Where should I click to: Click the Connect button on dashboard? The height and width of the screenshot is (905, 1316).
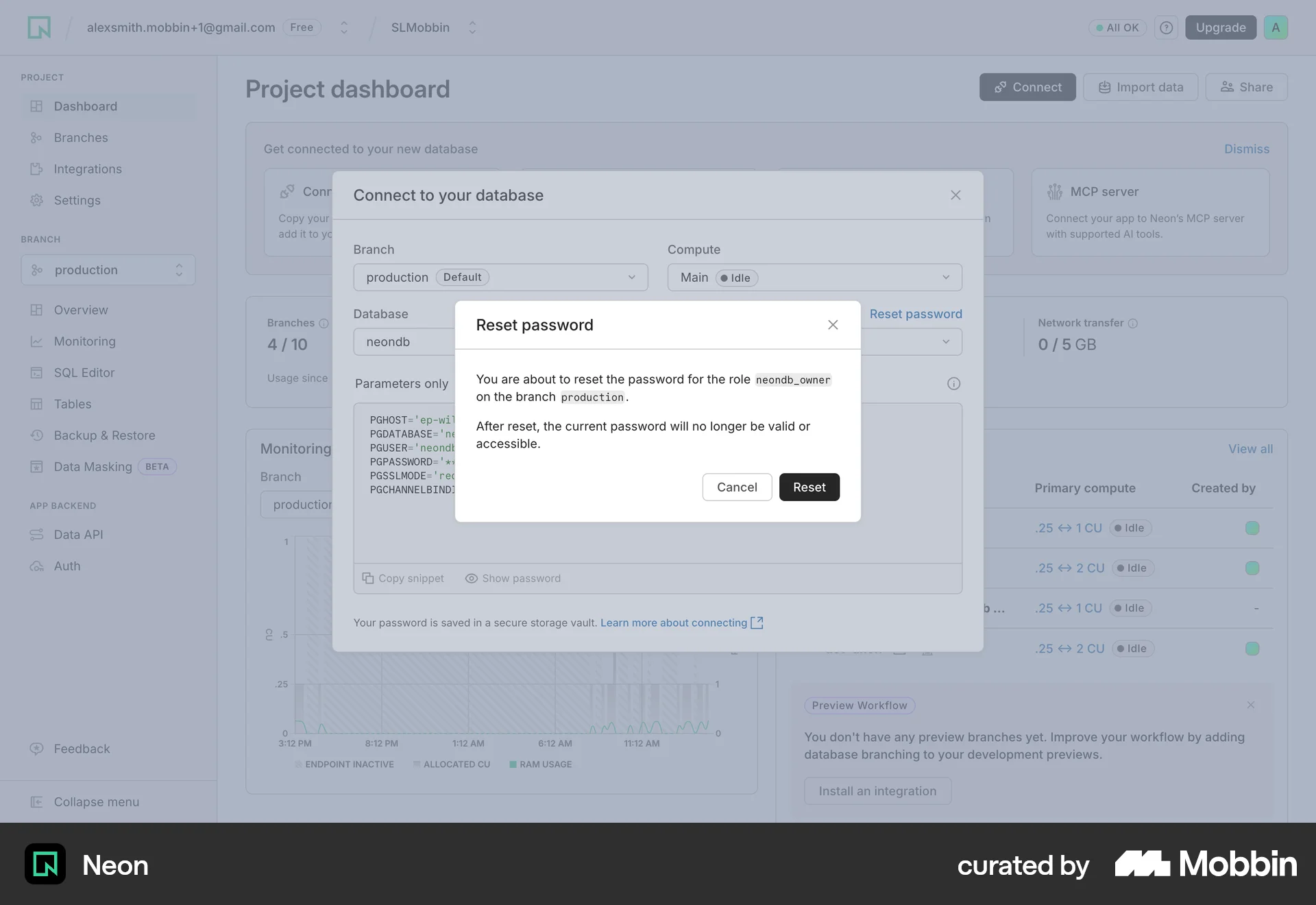tap(1027, 87)
